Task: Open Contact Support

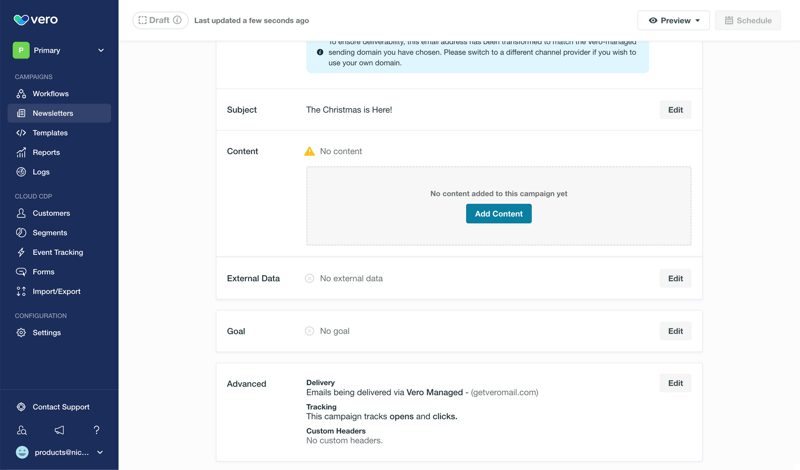Action: point(59,407)
